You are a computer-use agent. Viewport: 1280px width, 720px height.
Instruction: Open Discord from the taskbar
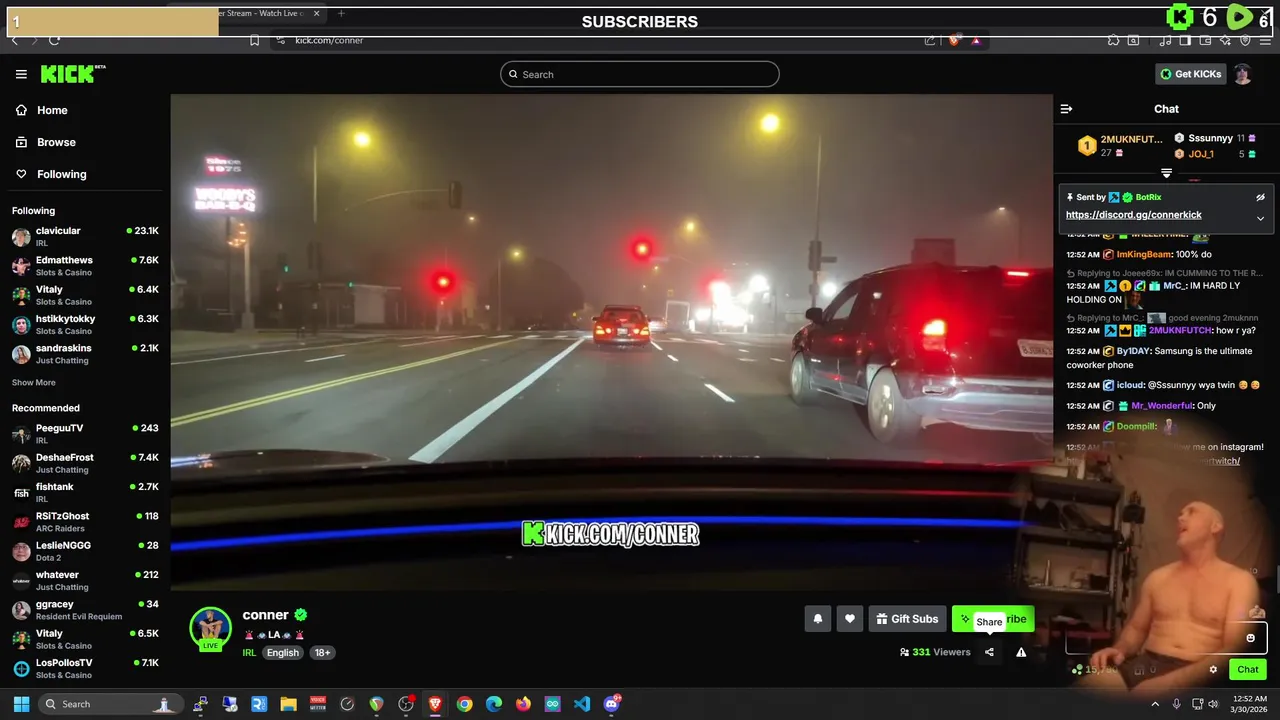click(x=612, y=704)
